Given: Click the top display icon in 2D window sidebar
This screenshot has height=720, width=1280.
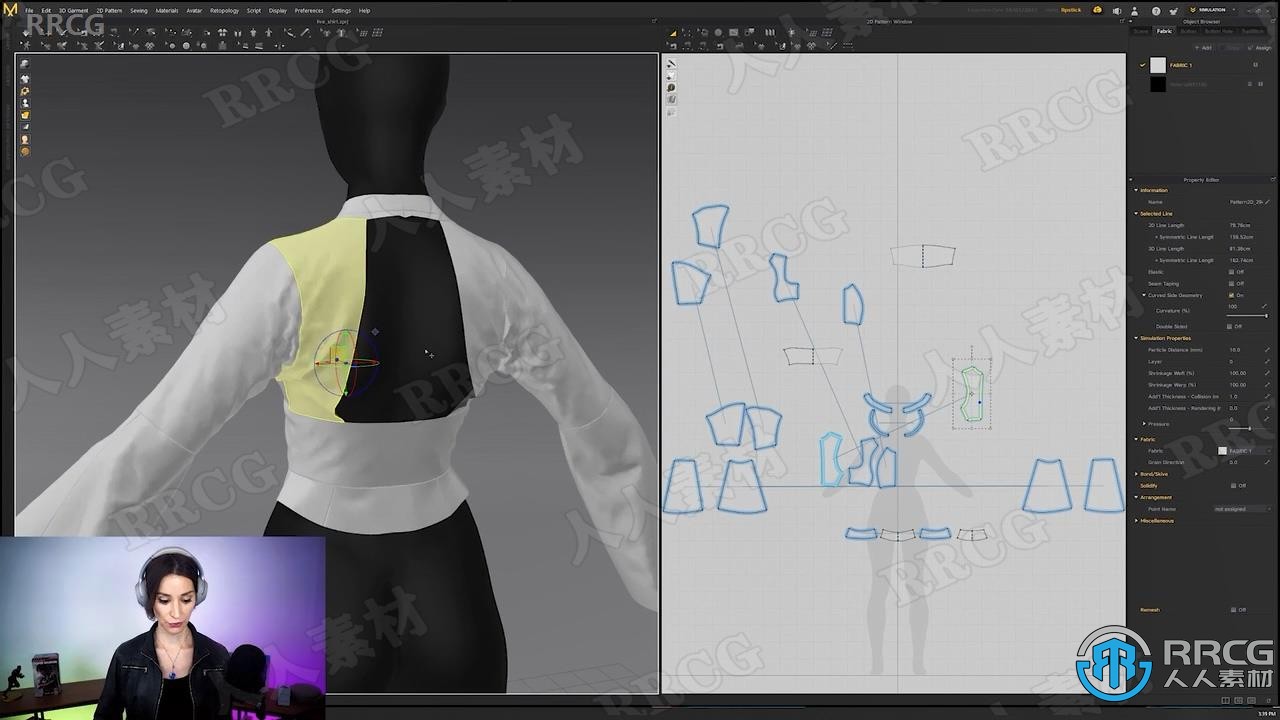Looking at the screenshot, I should [x=671, y=64].
